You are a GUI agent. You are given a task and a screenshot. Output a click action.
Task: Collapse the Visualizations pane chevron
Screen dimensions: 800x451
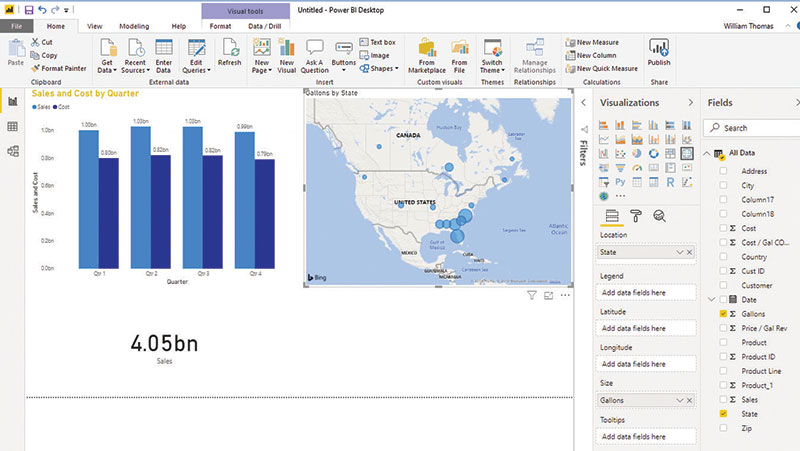coord(689,103)
